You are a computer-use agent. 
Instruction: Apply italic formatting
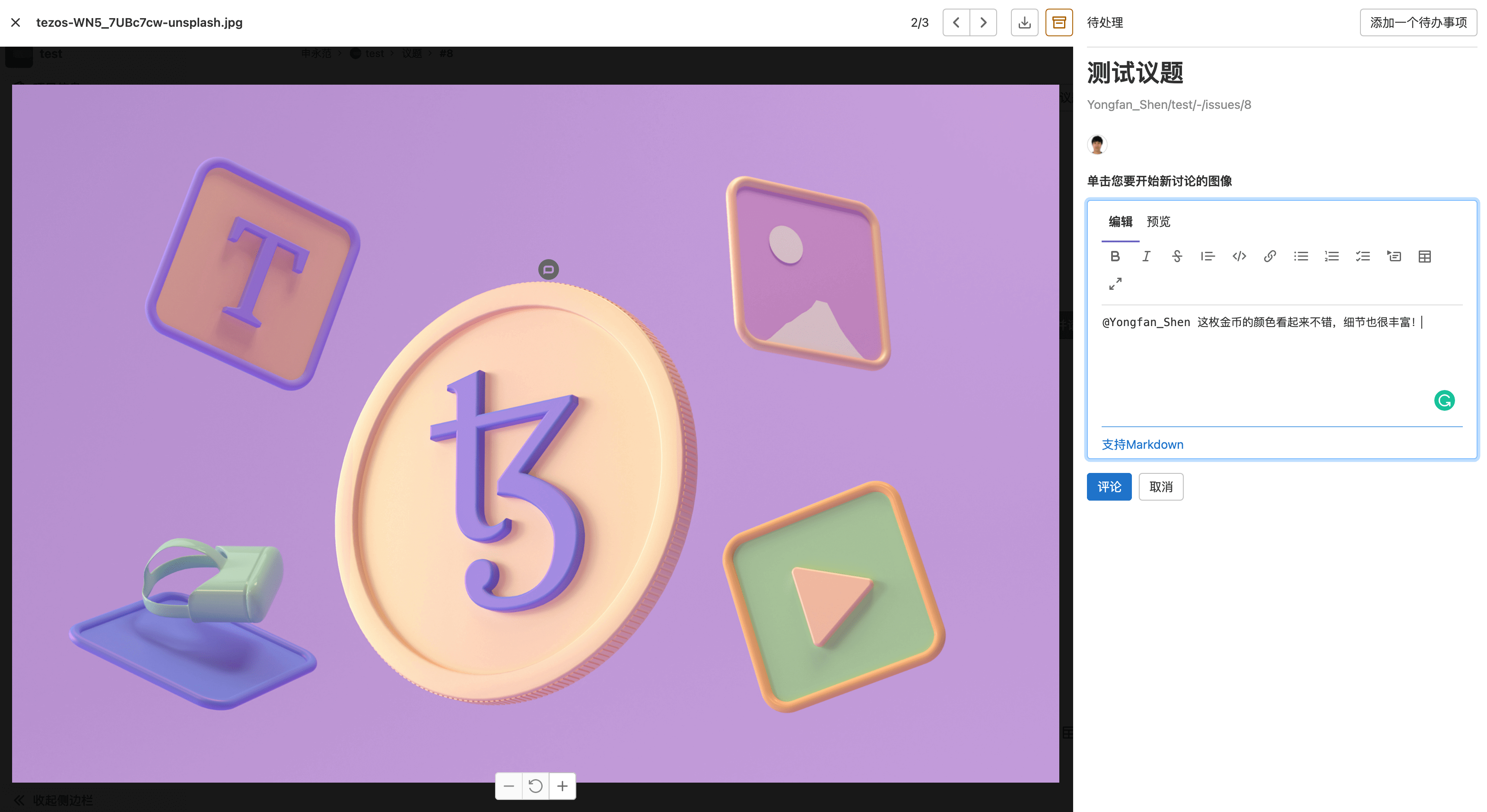1146,256
